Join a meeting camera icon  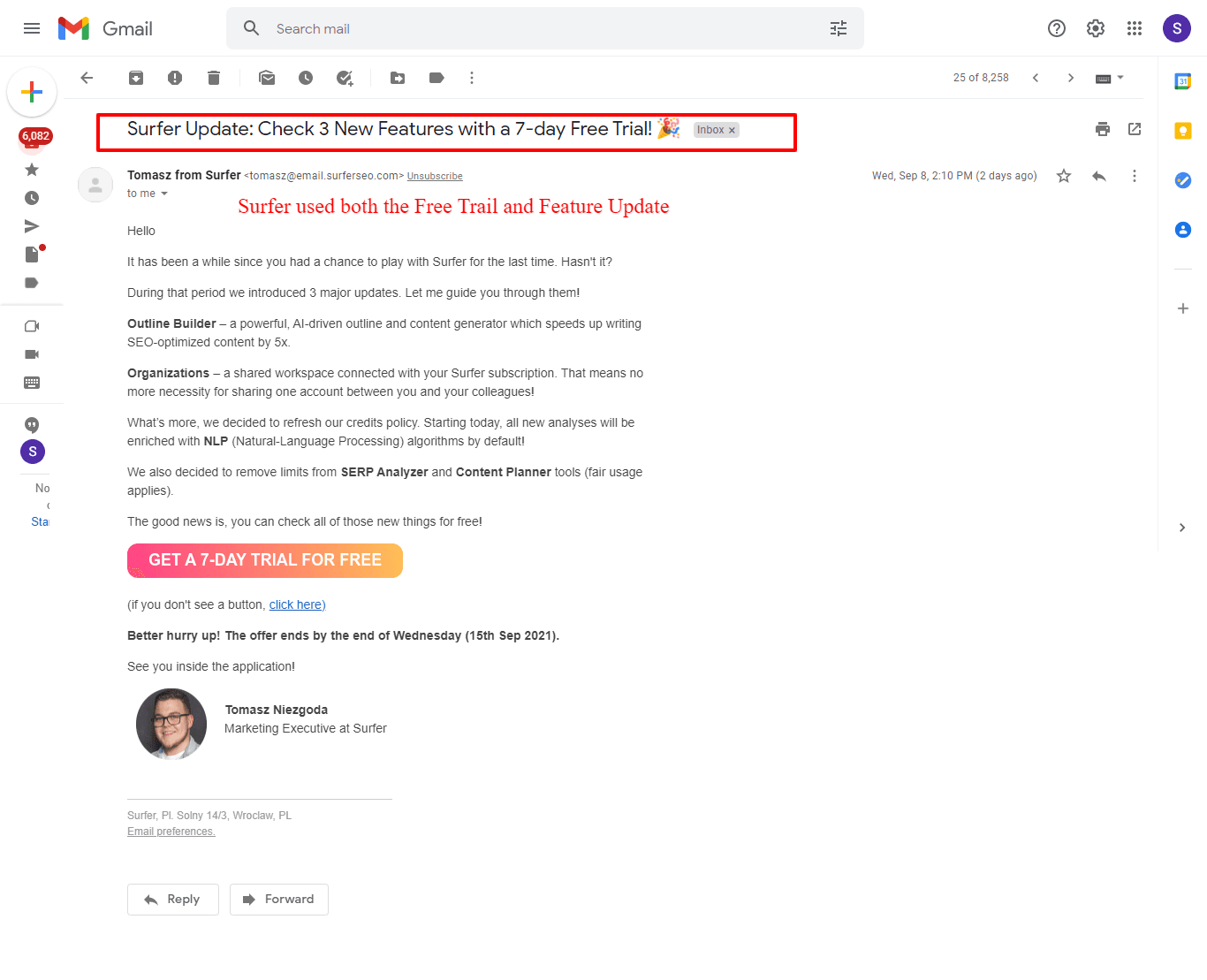(x=32, y=354)
